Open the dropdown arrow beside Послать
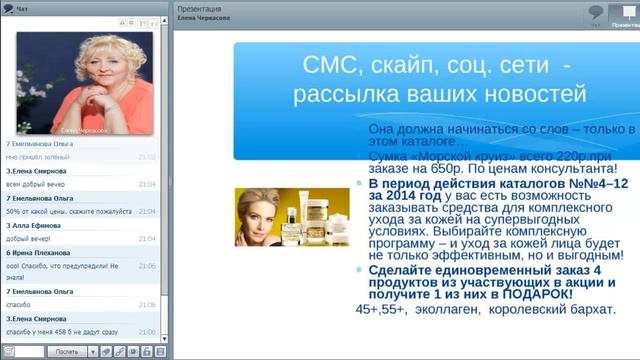Viewport: 640px width, 360px height. pyautogui.click(x=93, y=351)
